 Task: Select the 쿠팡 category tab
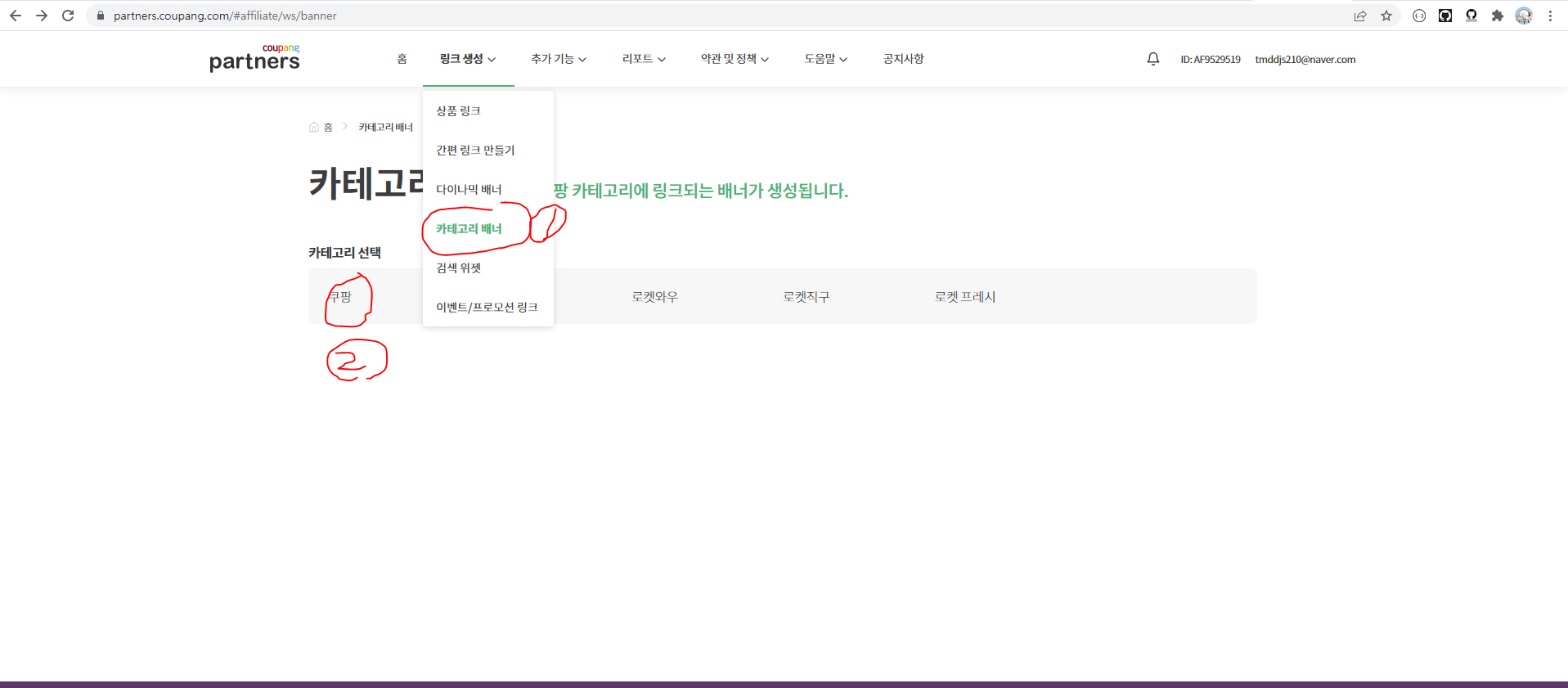339,296
